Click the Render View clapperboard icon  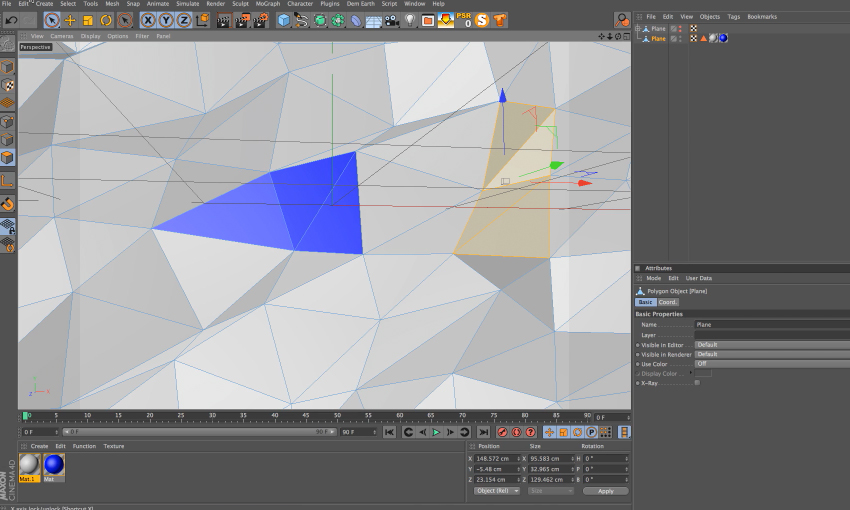tap(224, 20)
